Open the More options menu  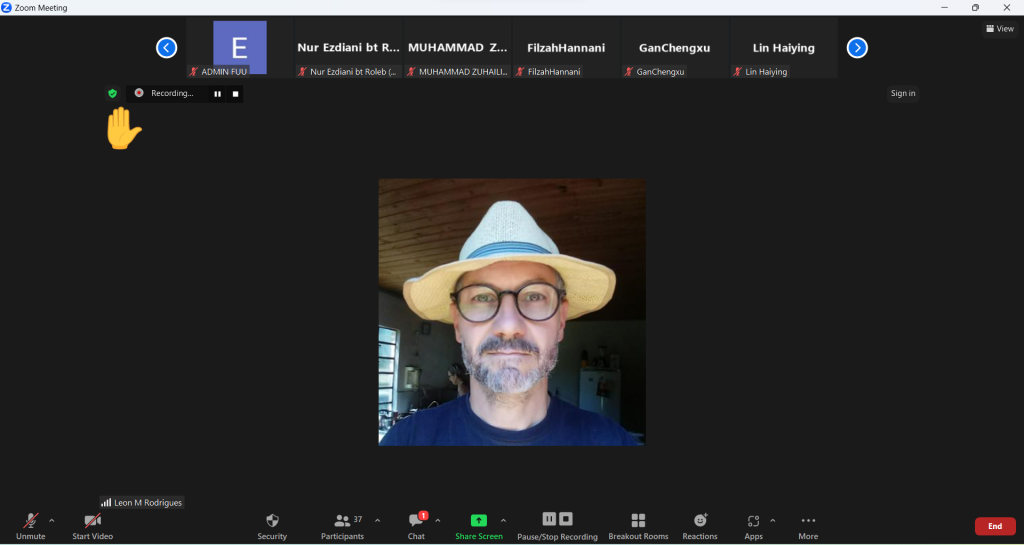pos(808,521)
